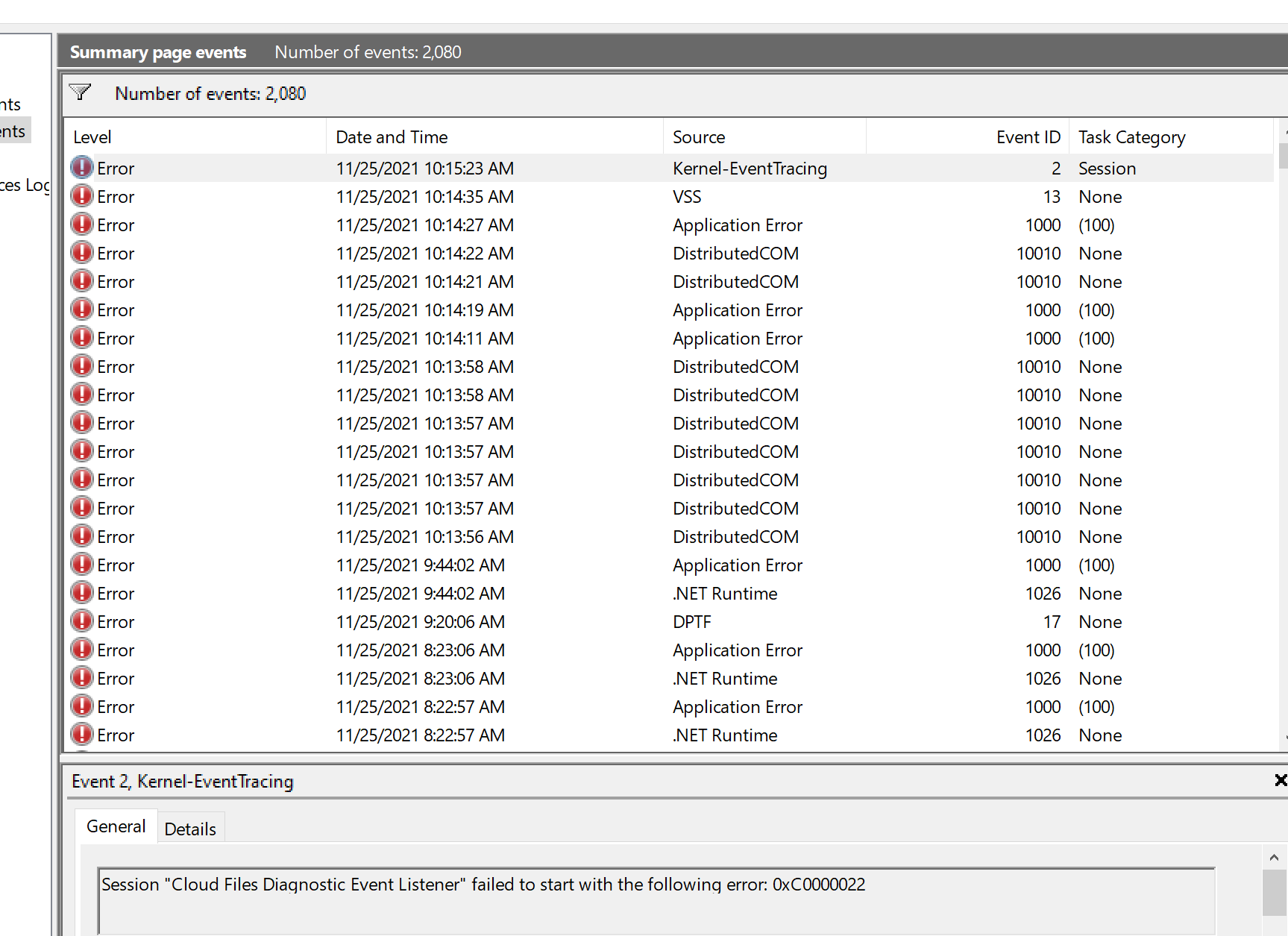Close the Event 2 preview pane
Screen dimensions: 1288x936
[1281, 780]
